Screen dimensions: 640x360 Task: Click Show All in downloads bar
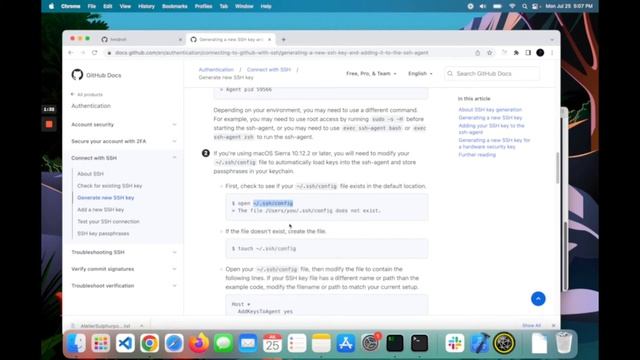tap(531, 326)
